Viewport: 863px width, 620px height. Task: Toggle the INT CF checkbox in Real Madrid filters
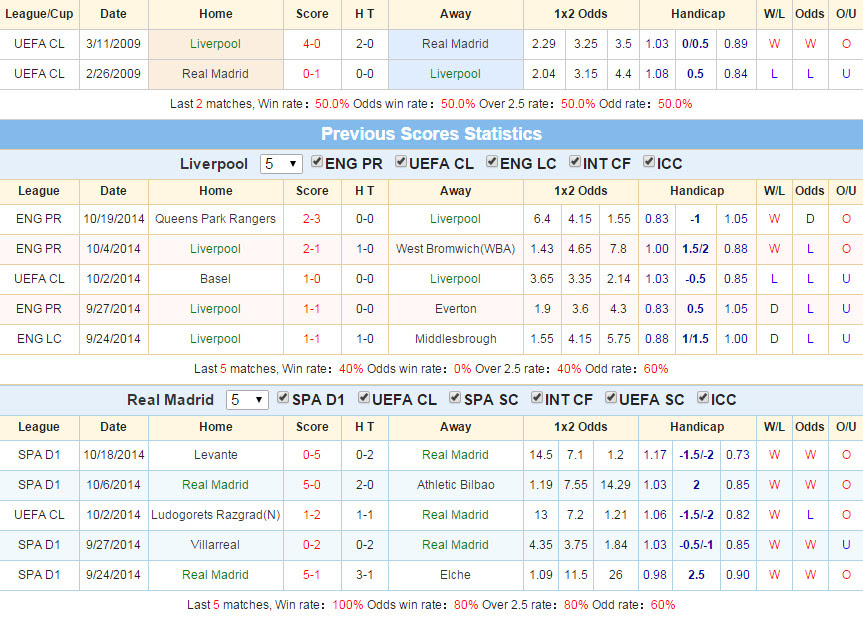pos(537,398)
